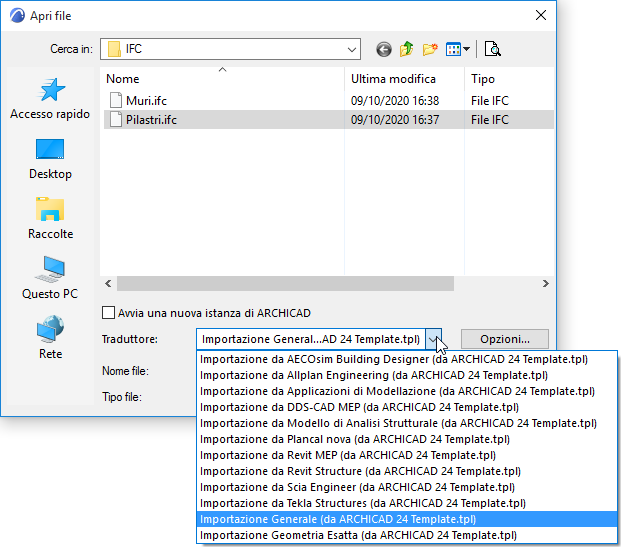Open Questo PC location

coord(50,278)
